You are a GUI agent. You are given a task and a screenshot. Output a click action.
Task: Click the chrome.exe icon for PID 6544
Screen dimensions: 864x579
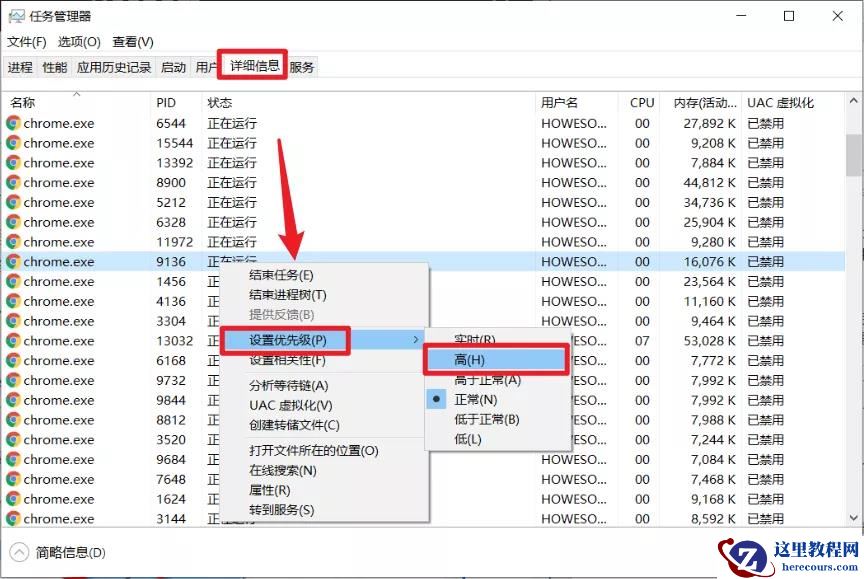point(12,122)
